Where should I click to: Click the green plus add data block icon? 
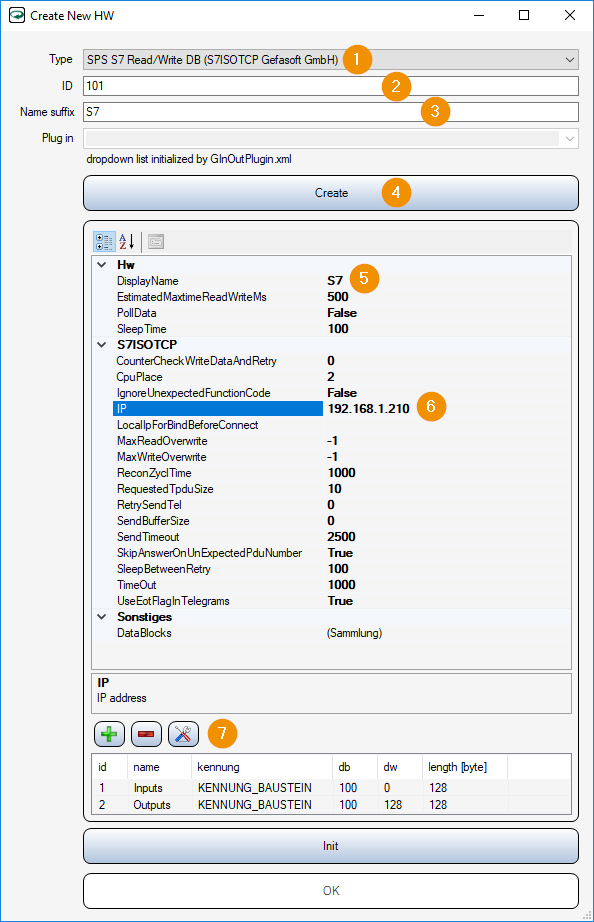point(109,734)
